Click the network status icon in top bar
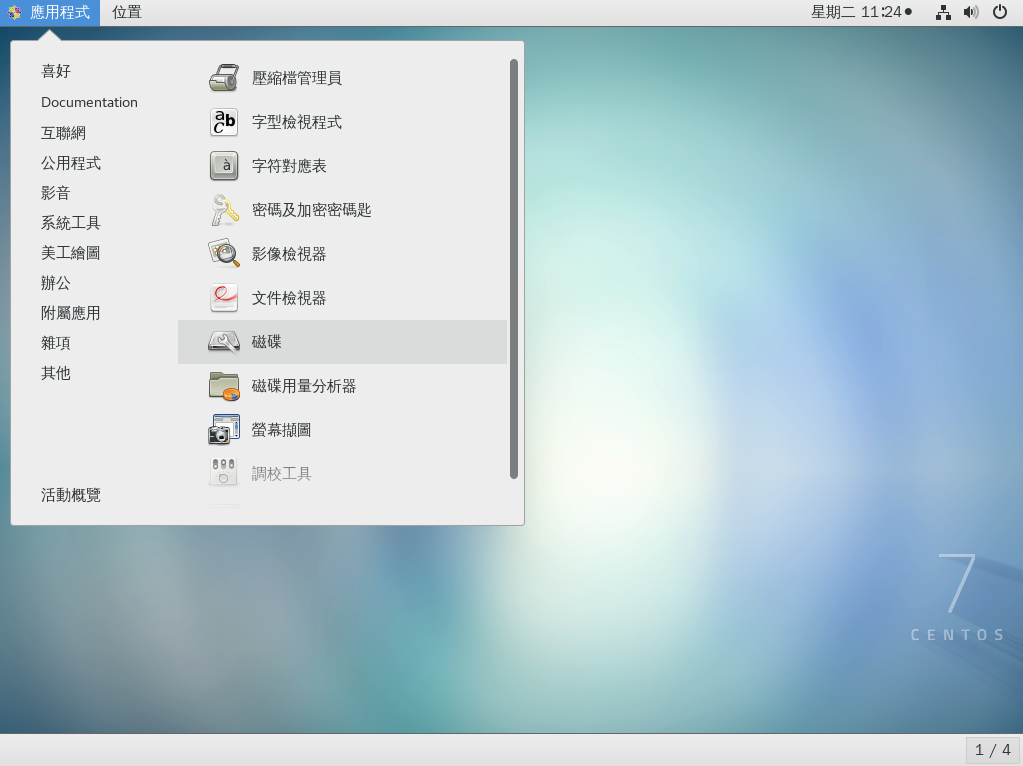 click(942, 12)
